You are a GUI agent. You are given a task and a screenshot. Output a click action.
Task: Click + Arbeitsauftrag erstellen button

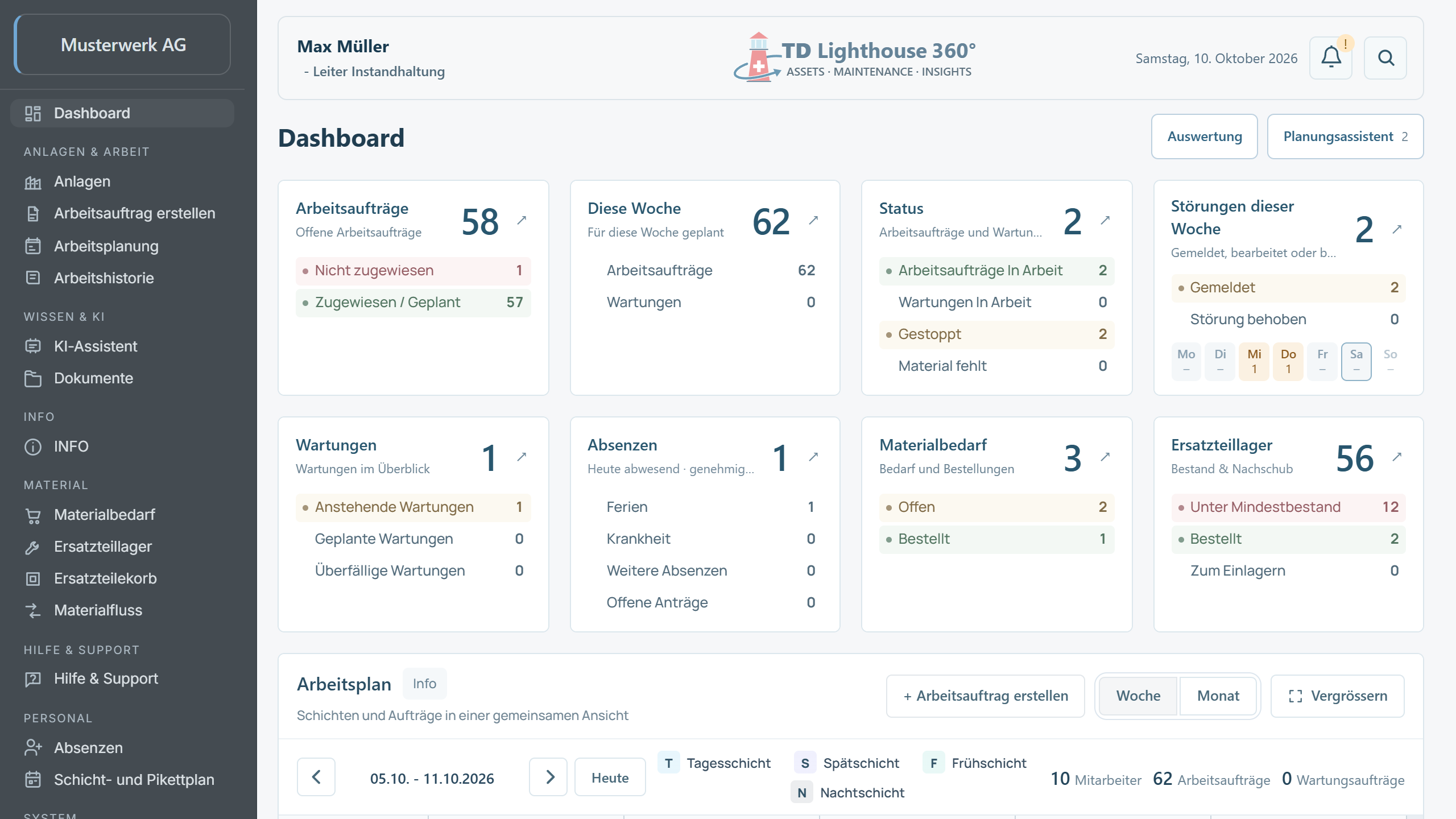[x=986, y=696]
